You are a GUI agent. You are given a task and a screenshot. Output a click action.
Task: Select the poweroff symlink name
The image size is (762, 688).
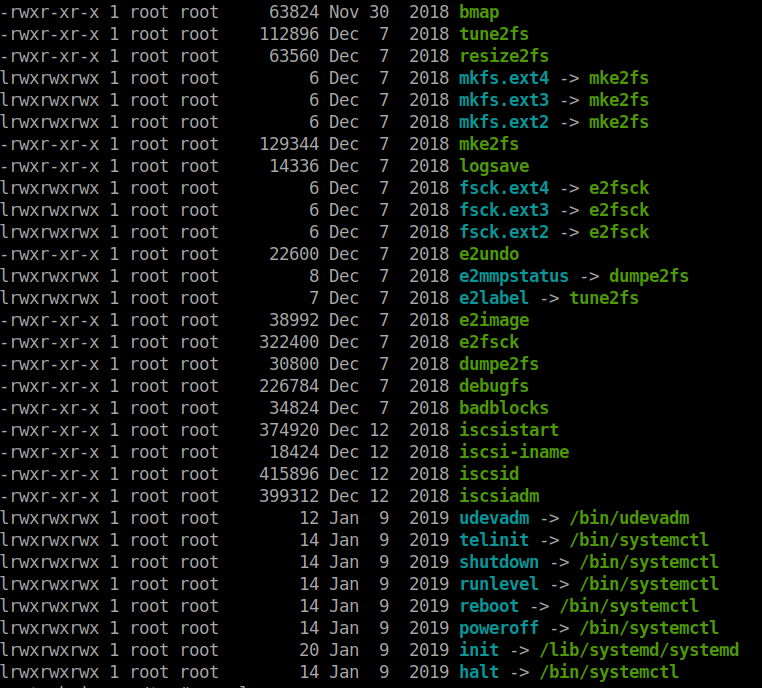499,628
